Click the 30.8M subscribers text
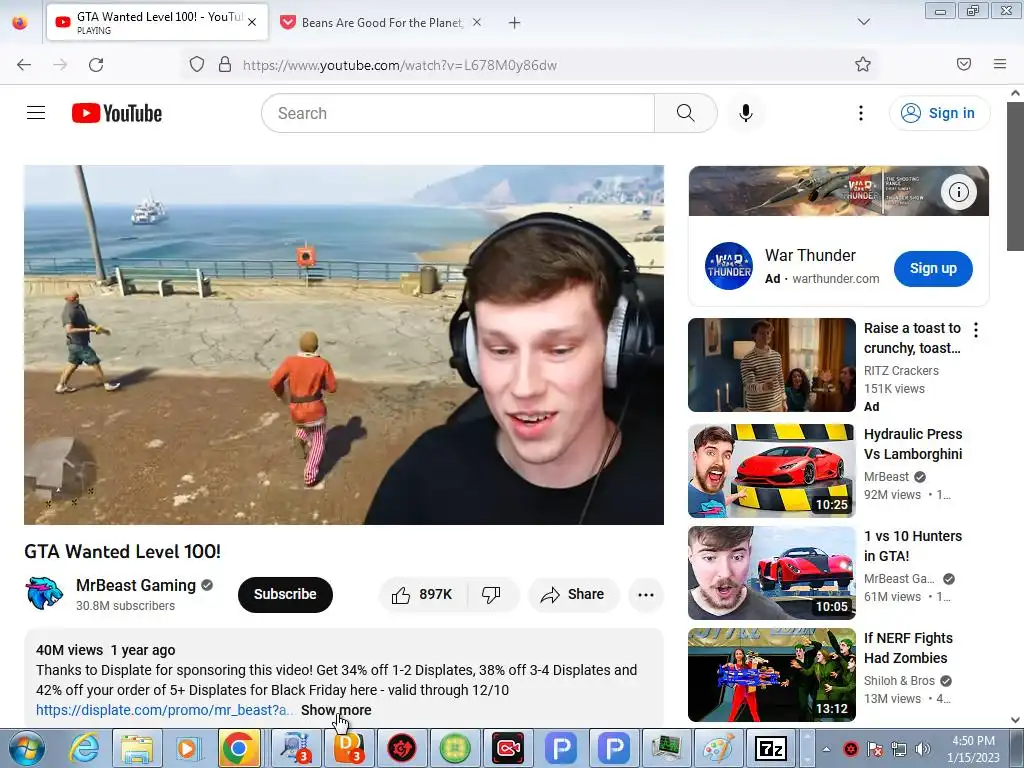Screen dimensions: 1024x768 (x=125, y=606)
